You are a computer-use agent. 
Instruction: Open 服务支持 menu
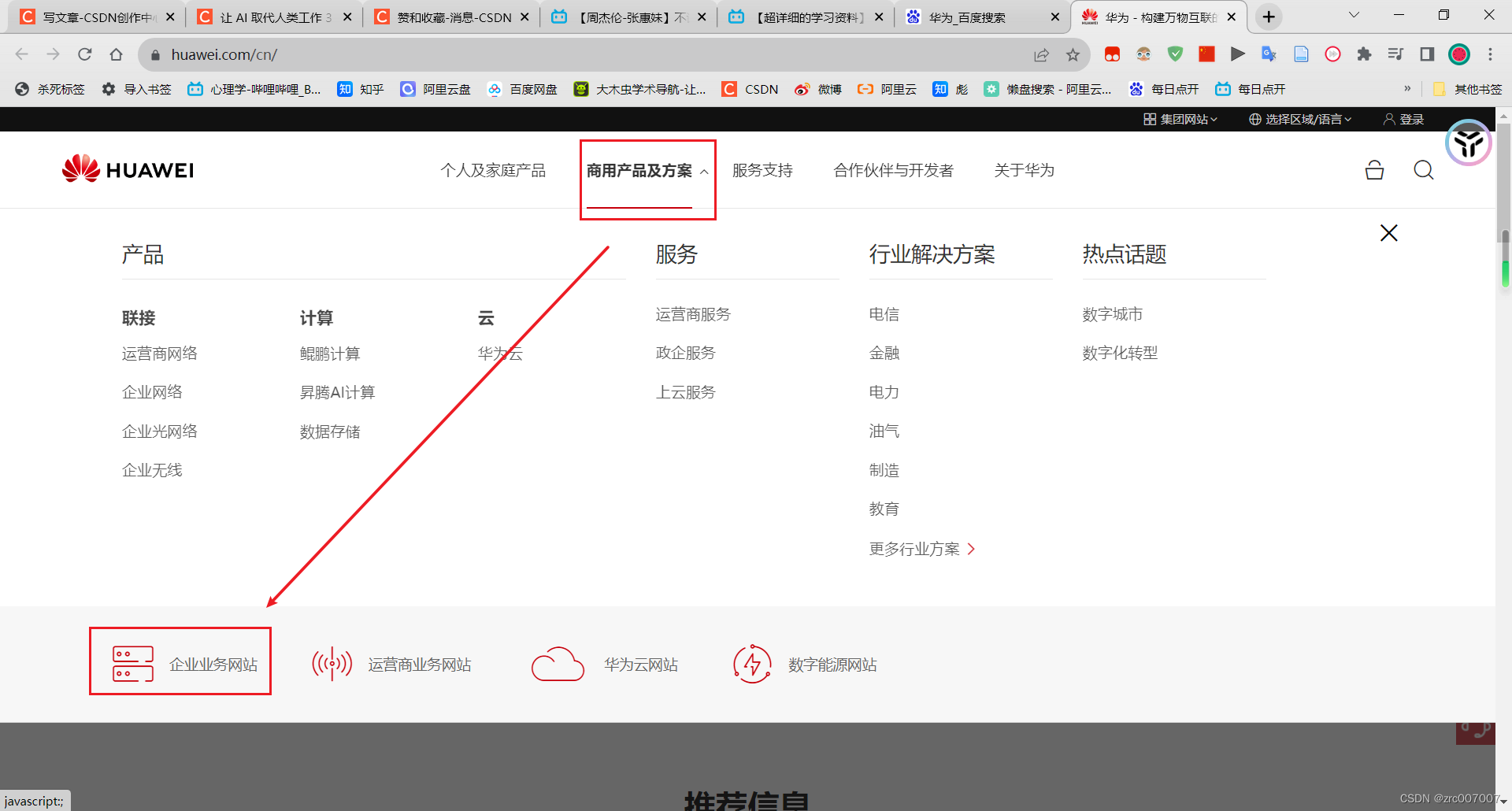[x=762, y=170]
